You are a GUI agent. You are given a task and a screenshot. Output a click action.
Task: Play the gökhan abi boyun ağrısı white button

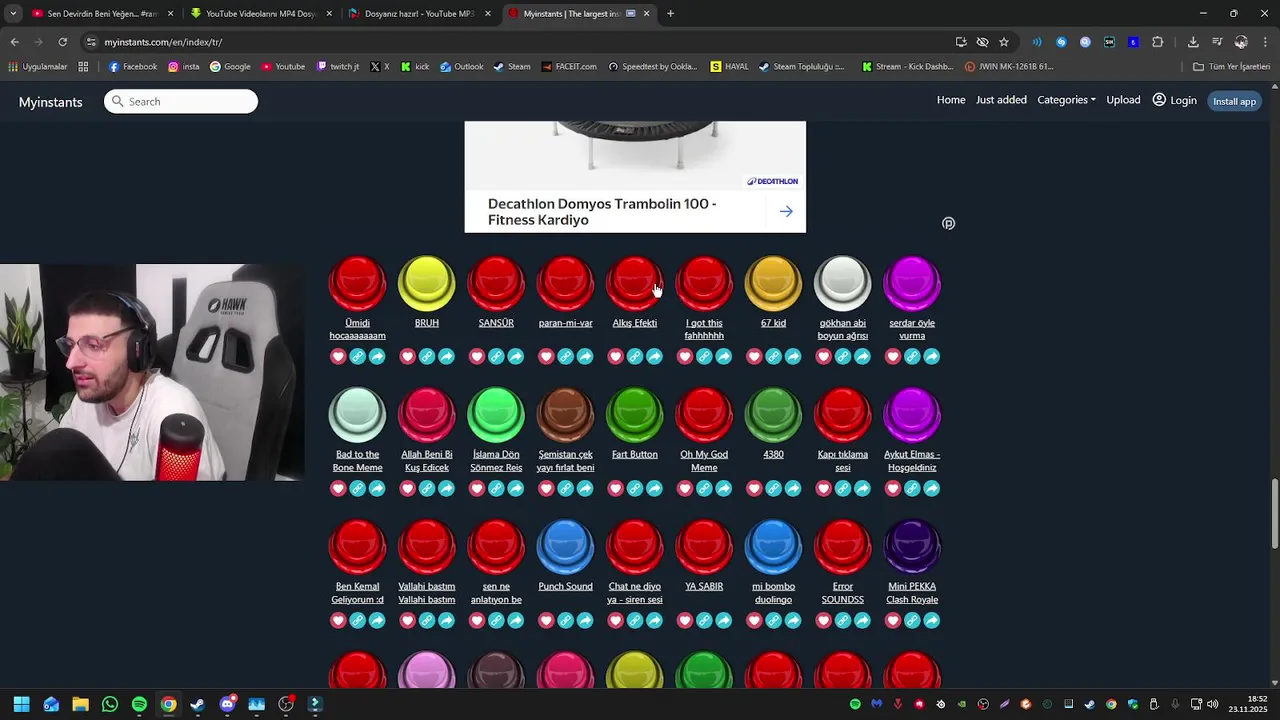(x=843, y=283)
